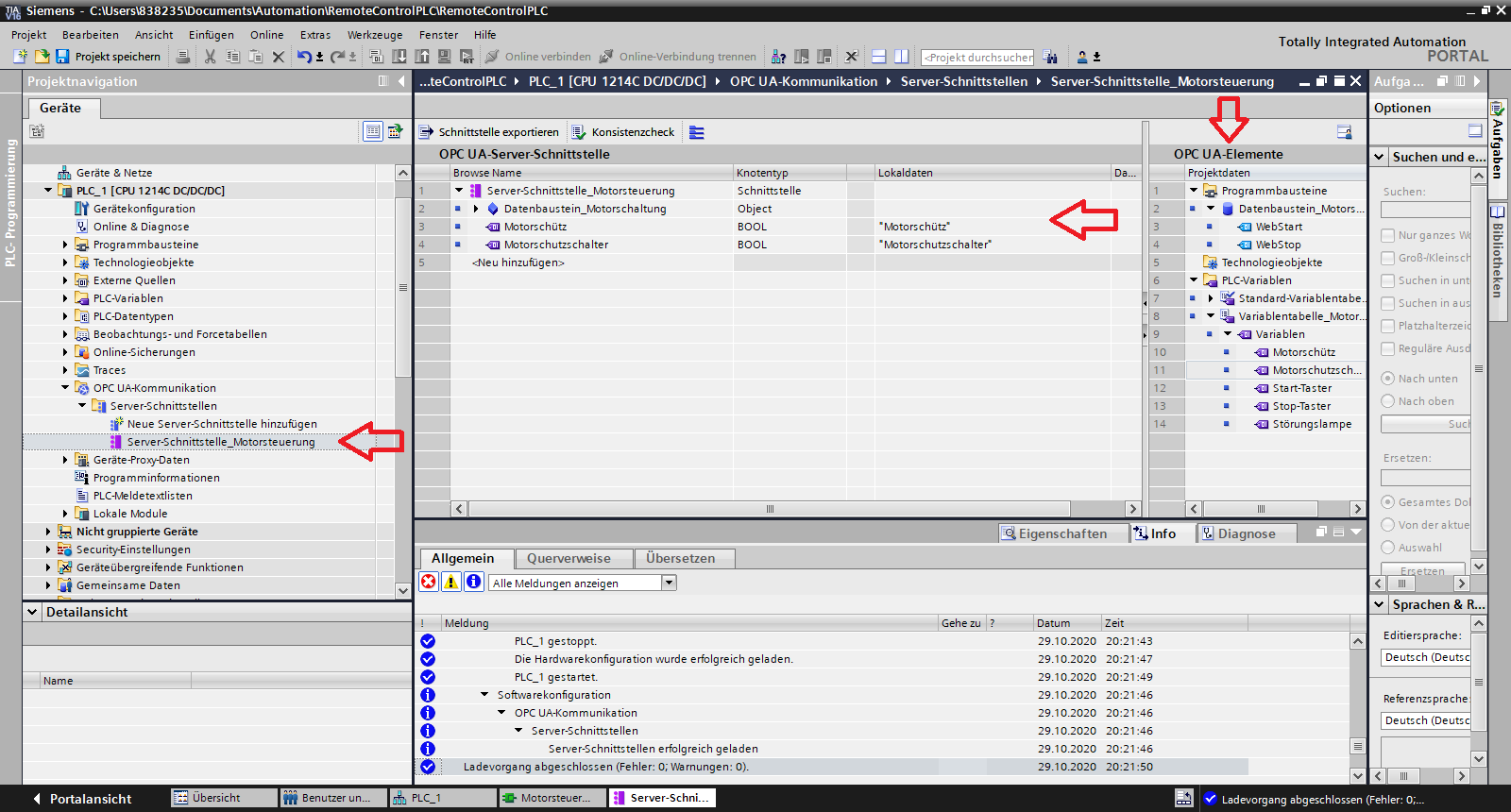This screenshot has height=812, width=1511.
Task: Toggle 'Nur ganzes Wort' checkbox
Action: pos(1387,235)
